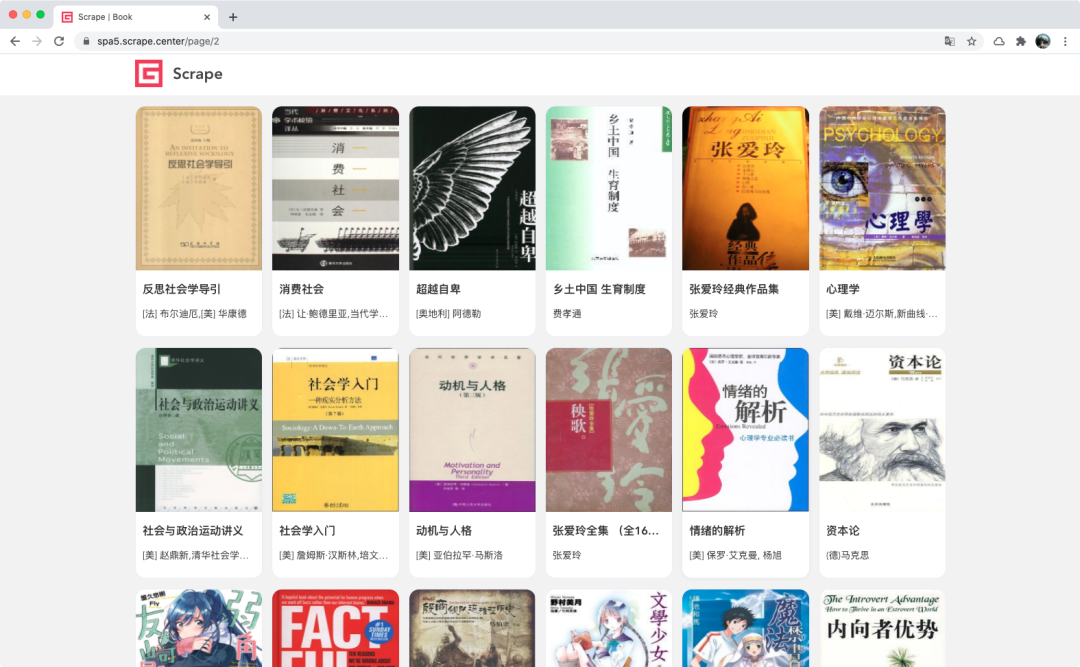1080x667 pixels.
Task: Open the 反思社会学导引 book cover image
Action: click(199, 188)
